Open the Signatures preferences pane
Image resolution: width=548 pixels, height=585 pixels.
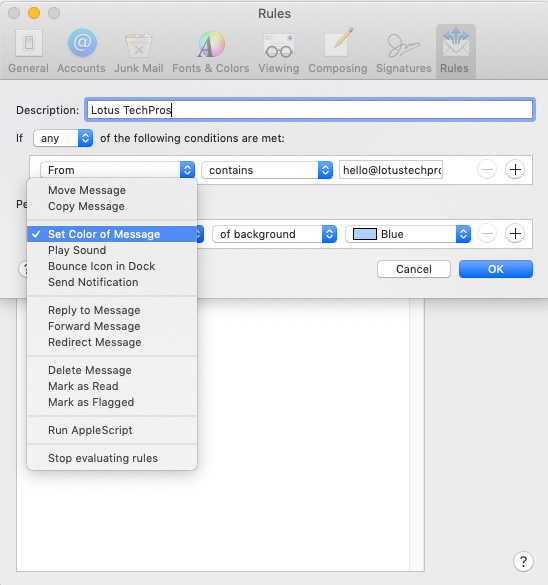coord(404,52)
